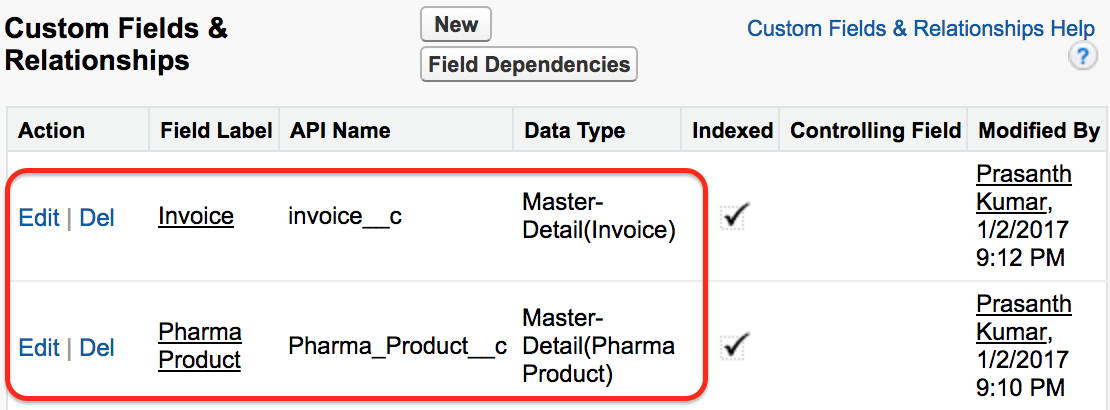Click the Indexed checkmark for invoice__c
Screen dimensions: 1110x410
click(x=736, y=216)
